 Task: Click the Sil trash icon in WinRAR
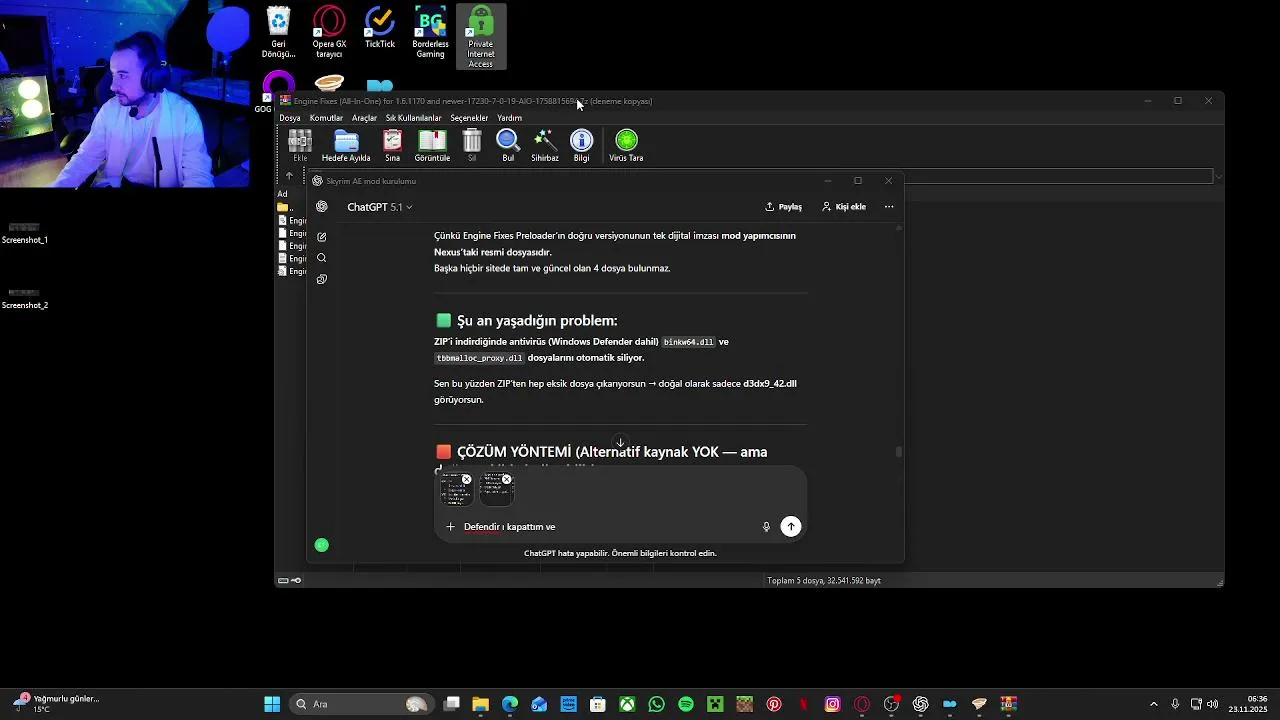[472, 145]
